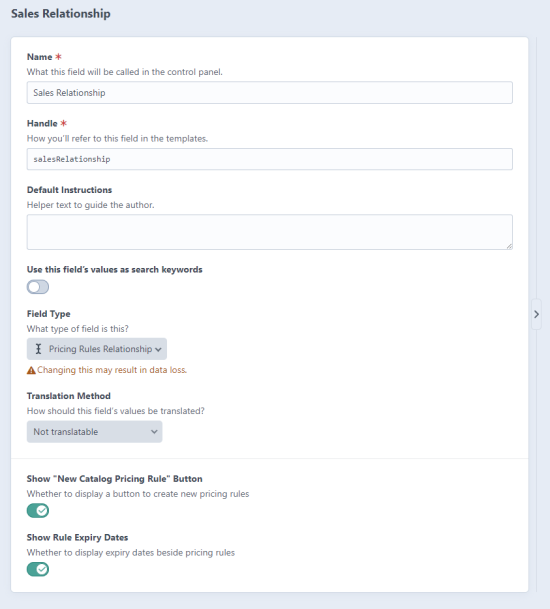Expand the right sidebar chevron

coord(536,314)
